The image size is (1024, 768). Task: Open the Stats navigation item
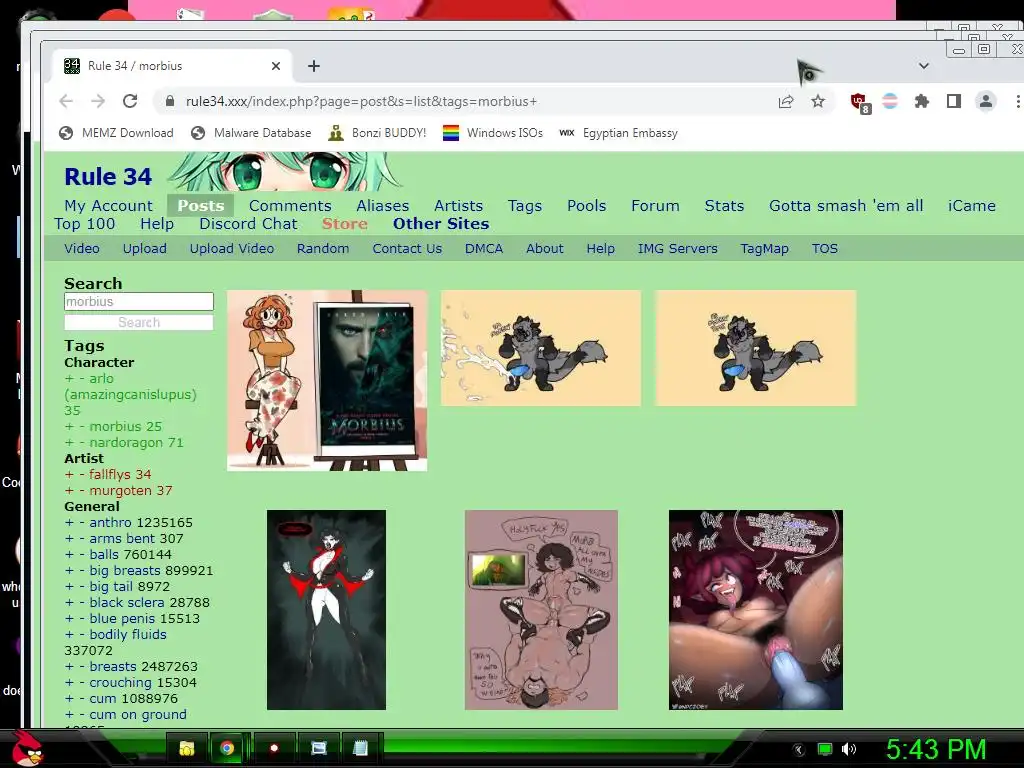pyautogui.click(x=724, y=206)
